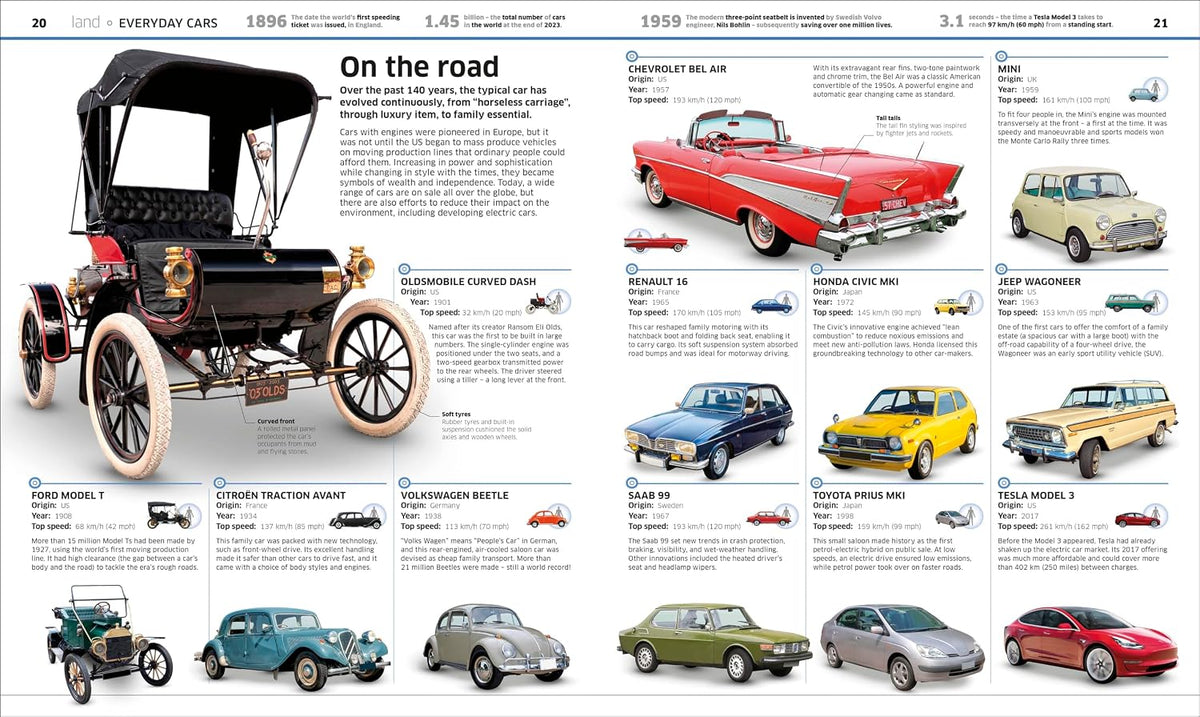Click the Citroën Traction Avant size-comparison icon
The width and height of the screenshot is (1200, 717).
(357, 518)
